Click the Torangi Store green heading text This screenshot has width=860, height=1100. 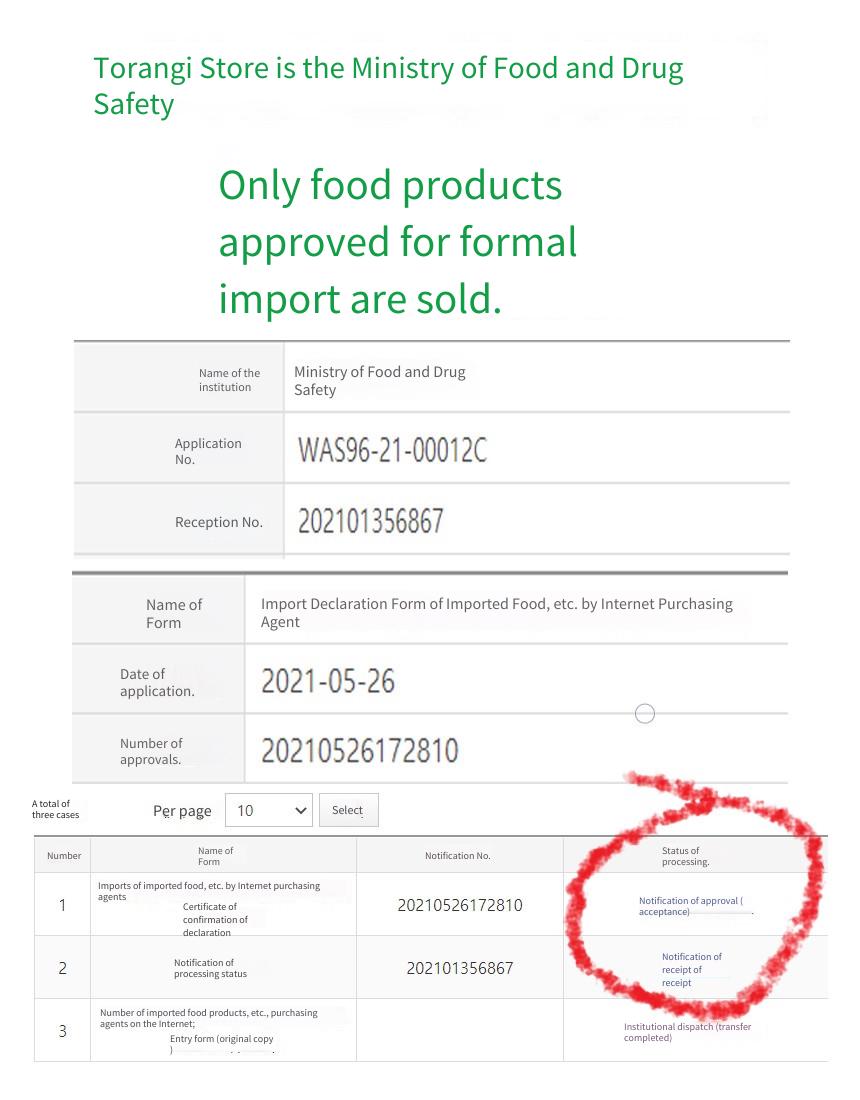click(x=388, y=86)
